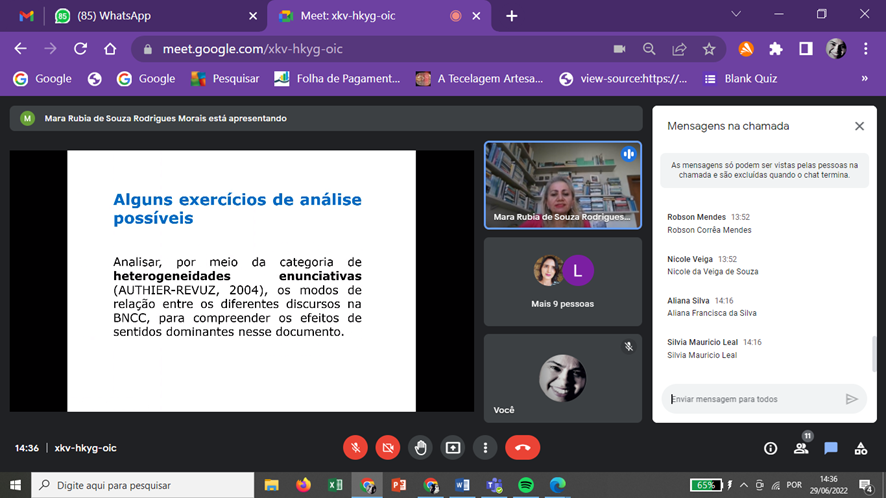Open more options three-dot menu in call bar

click(x=485, y=448)
